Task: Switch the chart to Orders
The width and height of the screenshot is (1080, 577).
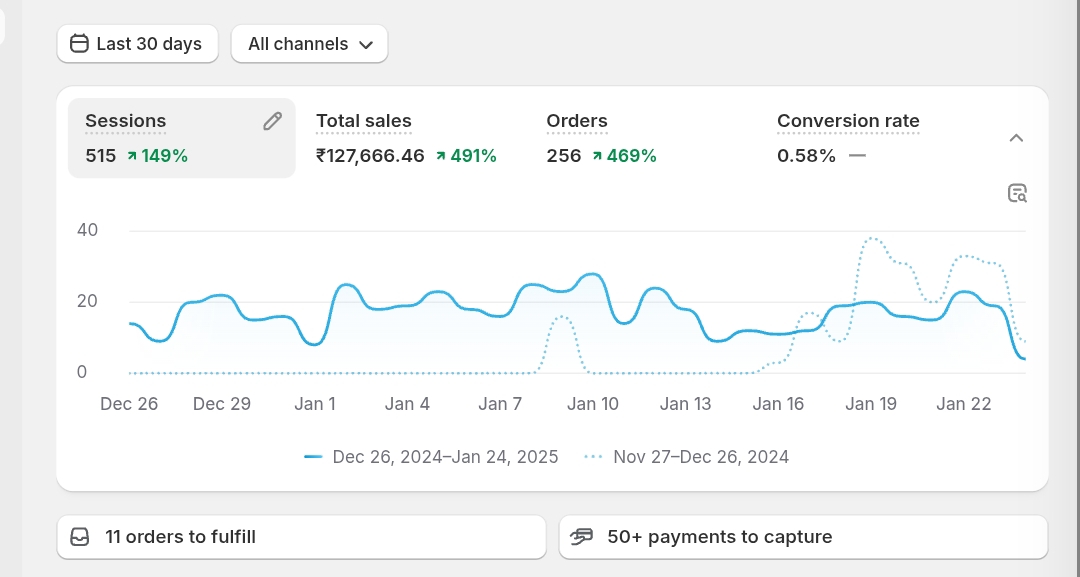Action: tap(577, 121)
